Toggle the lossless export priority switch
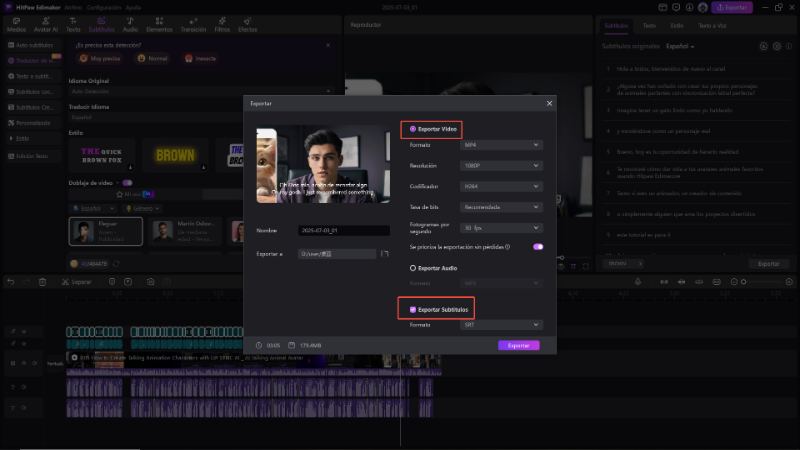 point(538,246)
